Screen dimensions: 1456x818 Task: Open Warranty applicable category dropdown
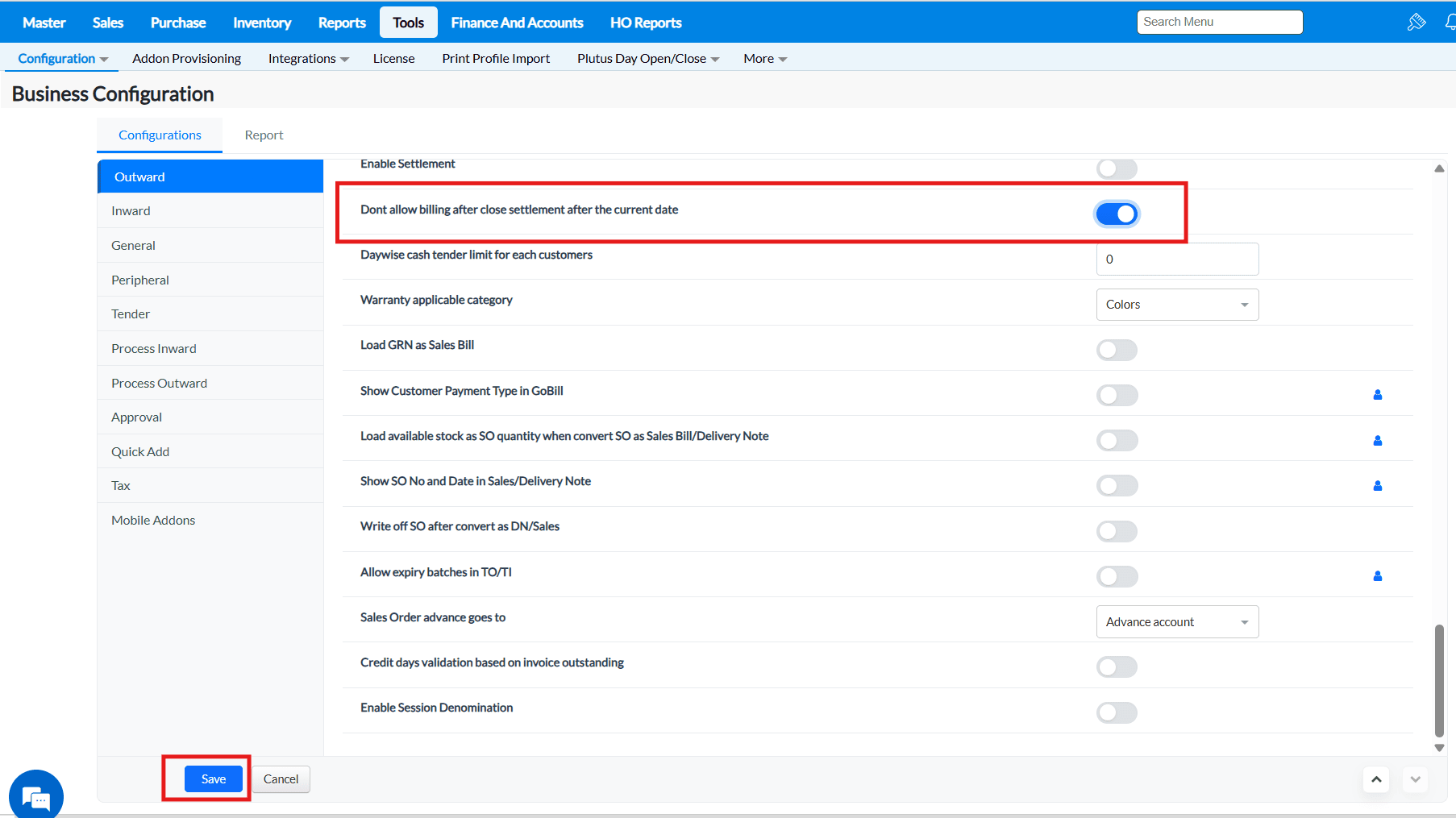coord(1177,305)
